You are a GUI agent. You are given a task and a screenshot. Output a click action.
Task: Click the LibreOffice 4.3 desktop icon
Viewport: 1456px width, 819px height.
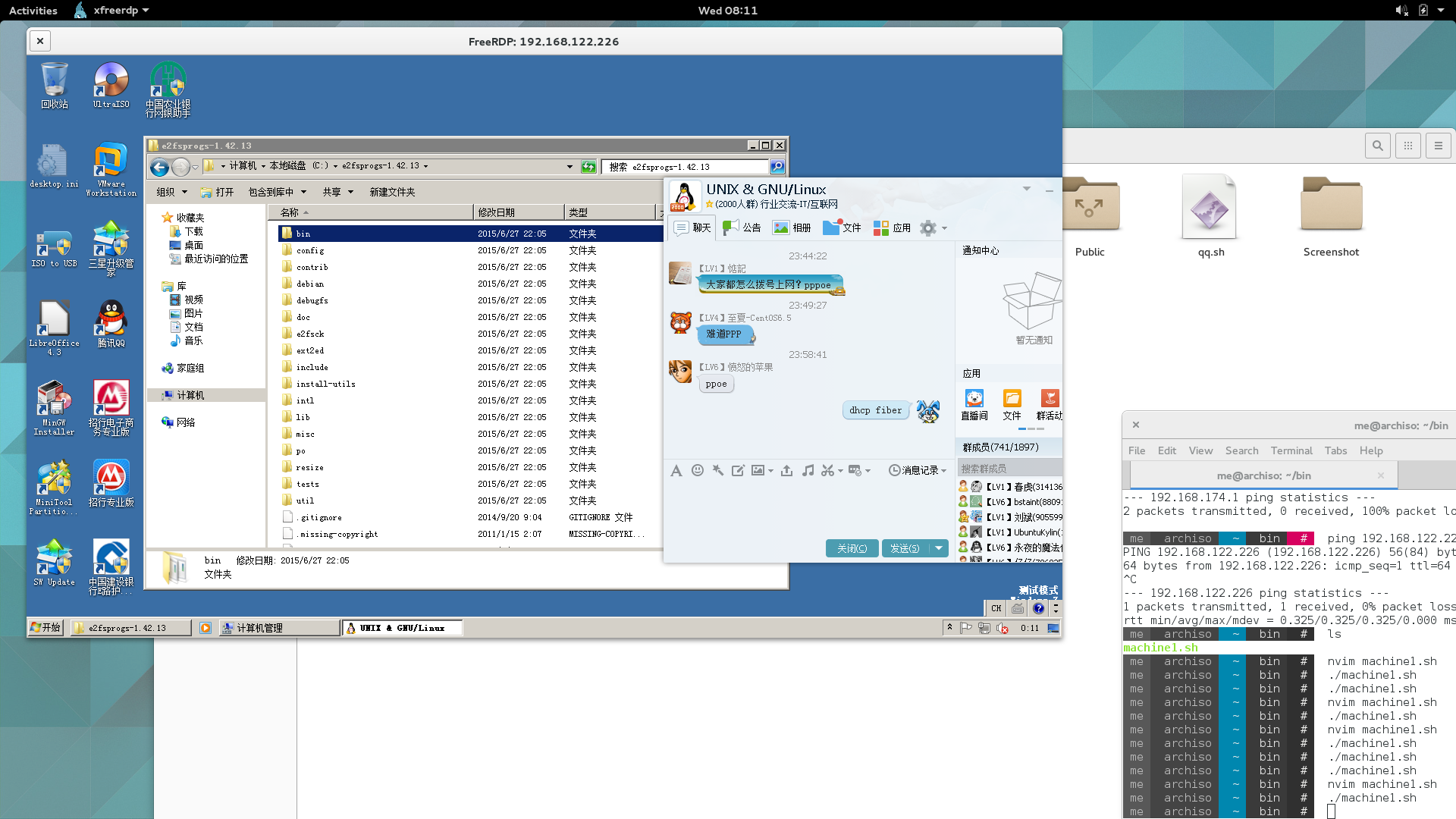55,328
